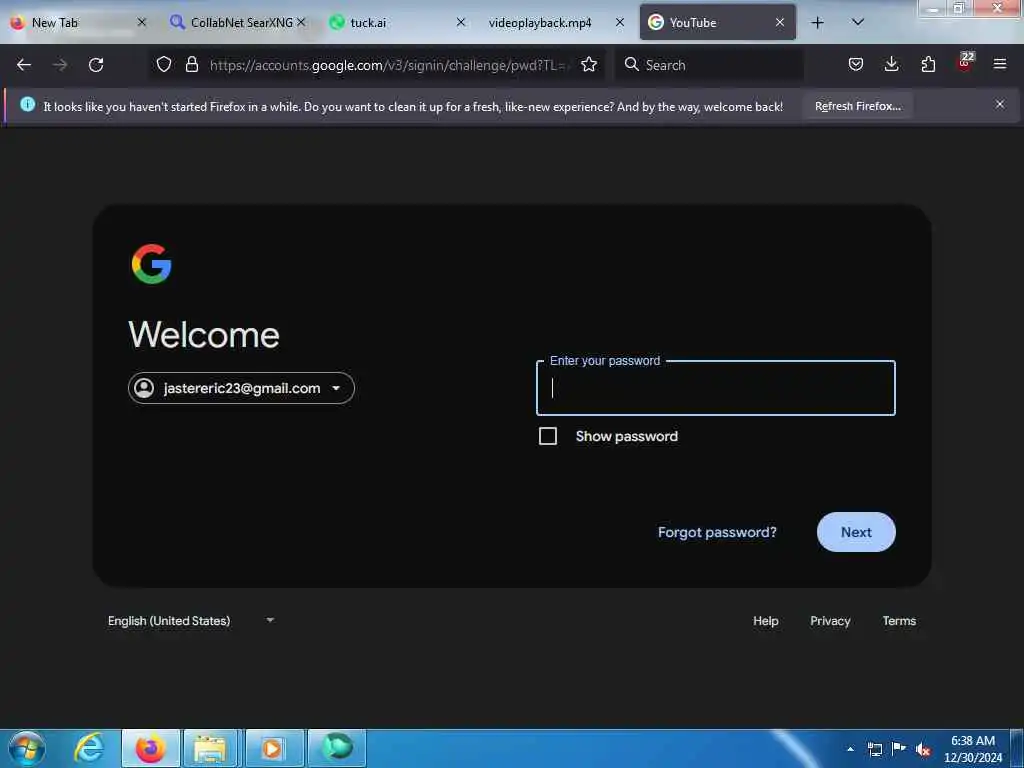The image size is (1024, 768).
Task: Open the Help link
Action: [765, 620]
